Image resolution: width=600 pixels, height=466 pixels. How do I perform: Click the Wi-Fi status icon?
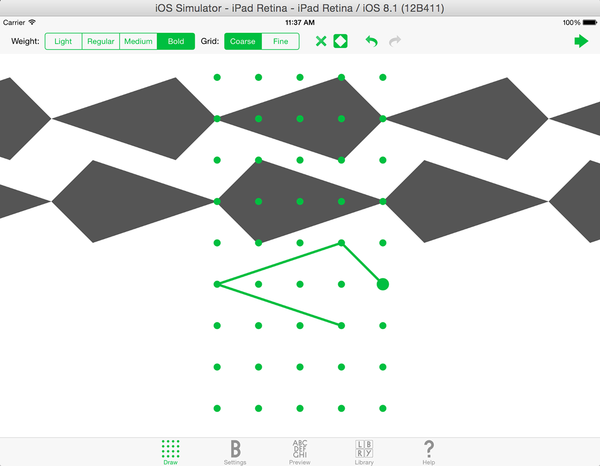point(32,22)
